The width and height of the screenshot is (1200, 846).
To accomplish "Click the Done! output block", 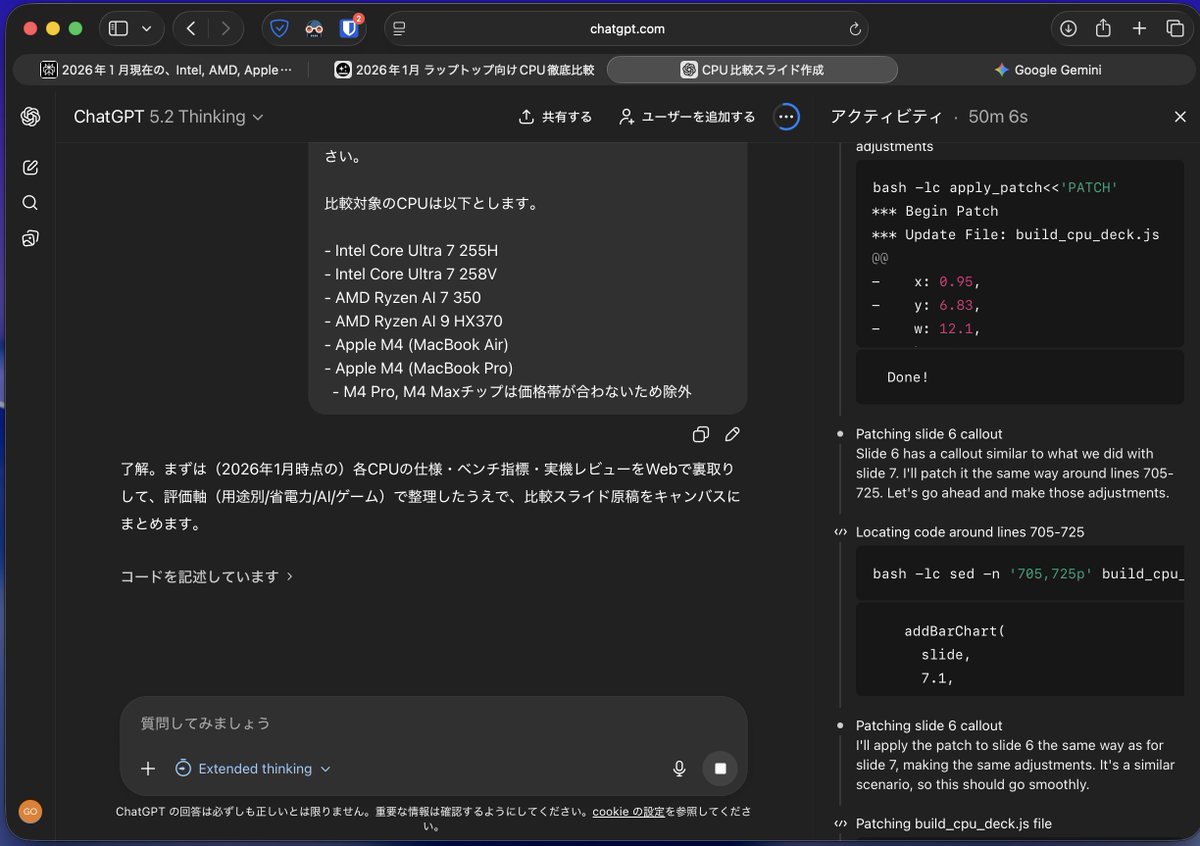I will 1020,377.
